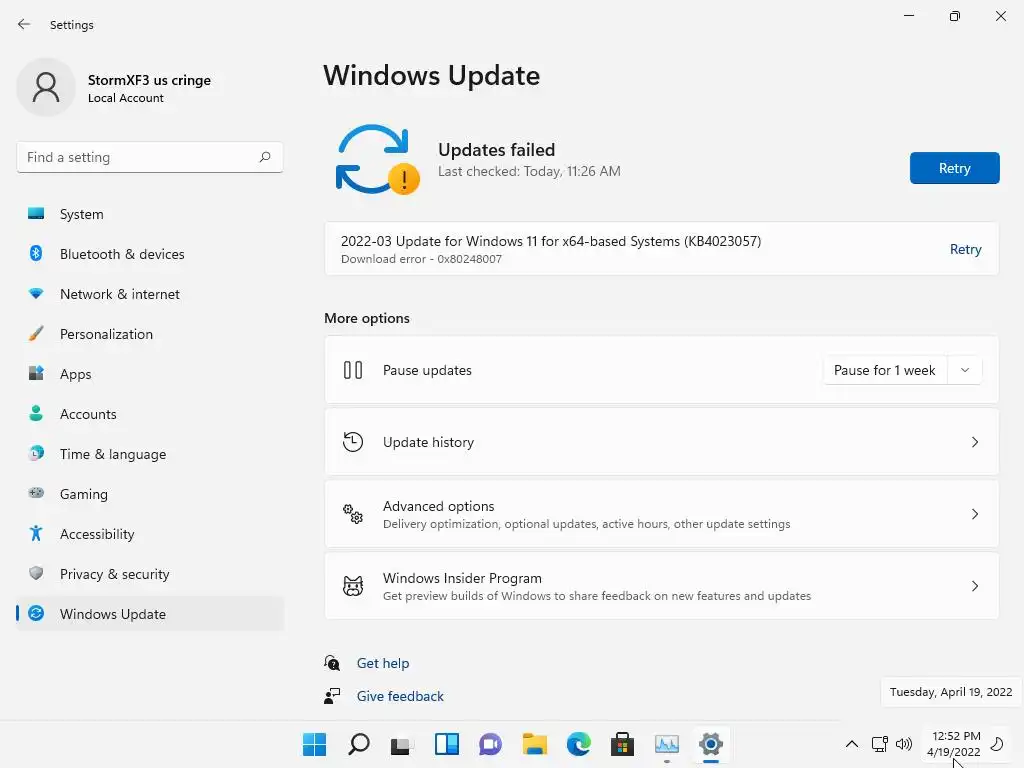Click the Update history clock icon
Viewport: 1024px width, 768px height.
(353, 442)
